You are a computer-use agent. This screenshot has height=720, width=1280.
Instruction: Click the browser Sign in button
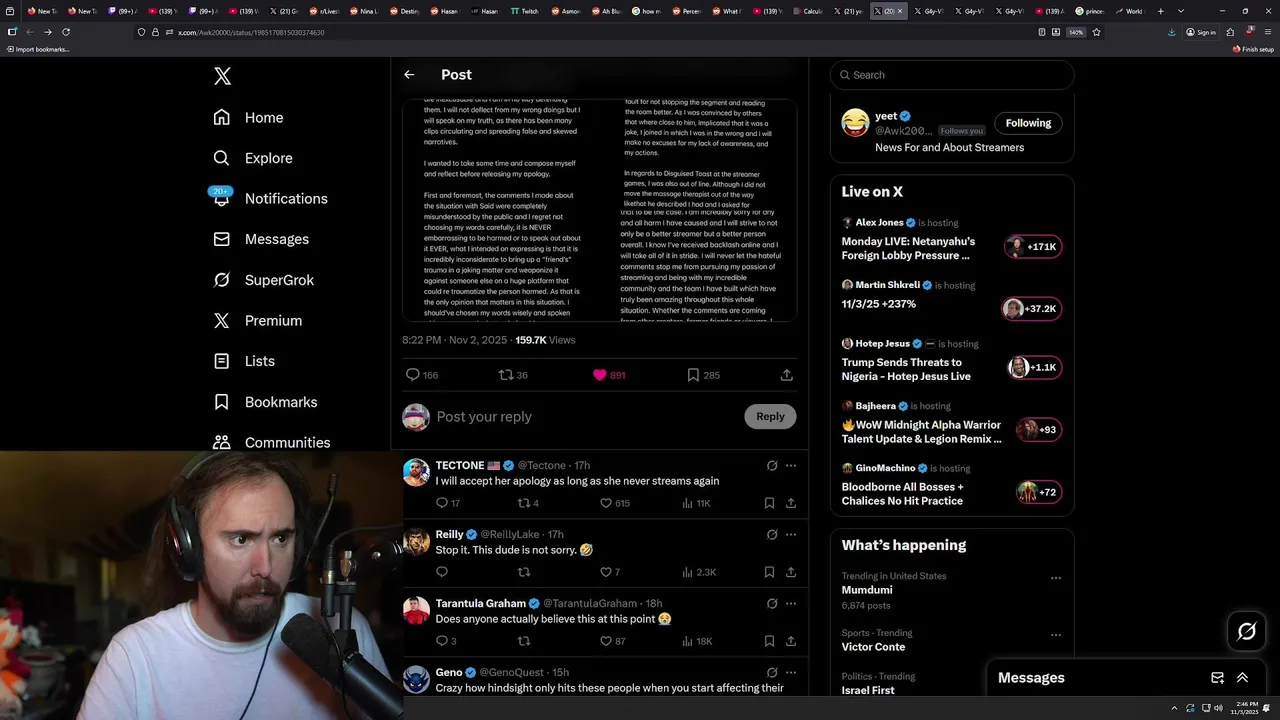coord(1201,32)
